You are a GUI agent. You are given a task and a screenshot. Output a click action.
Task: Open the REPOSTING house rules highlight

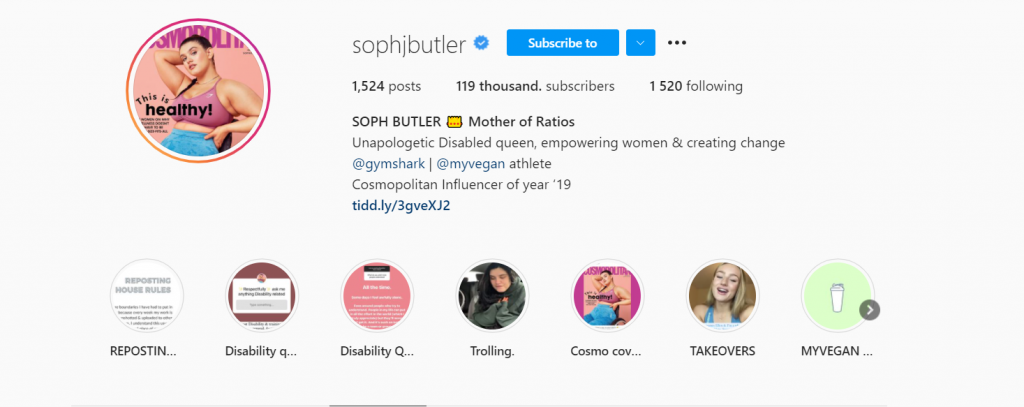pos(148,297)
